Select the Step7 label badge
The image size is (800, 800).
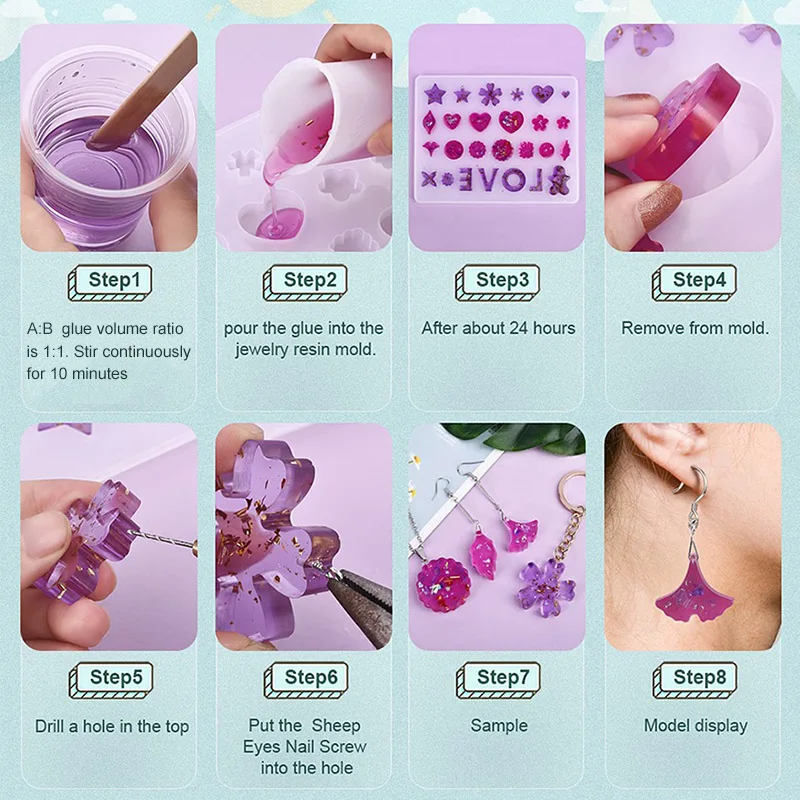click(498, 680)
